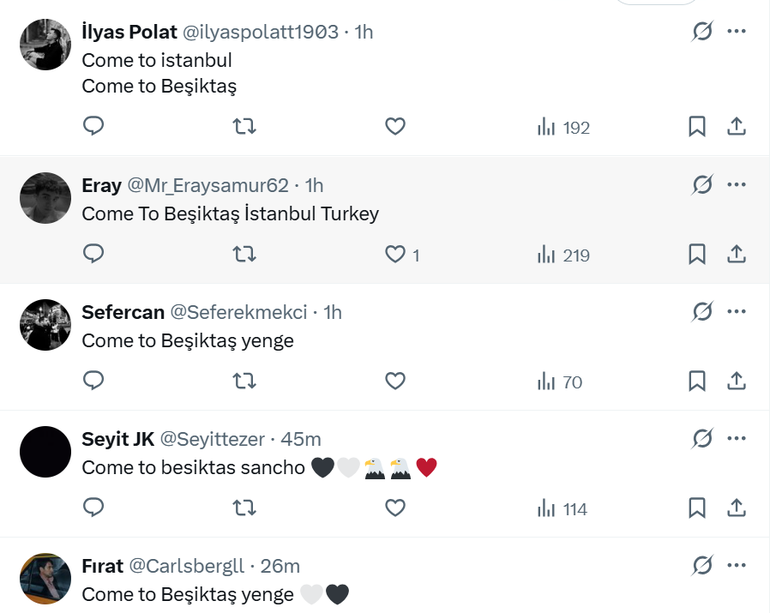Click Sefercan's profile avatar
The height and width of the screenshot is (613, 770).
point(45,325)
